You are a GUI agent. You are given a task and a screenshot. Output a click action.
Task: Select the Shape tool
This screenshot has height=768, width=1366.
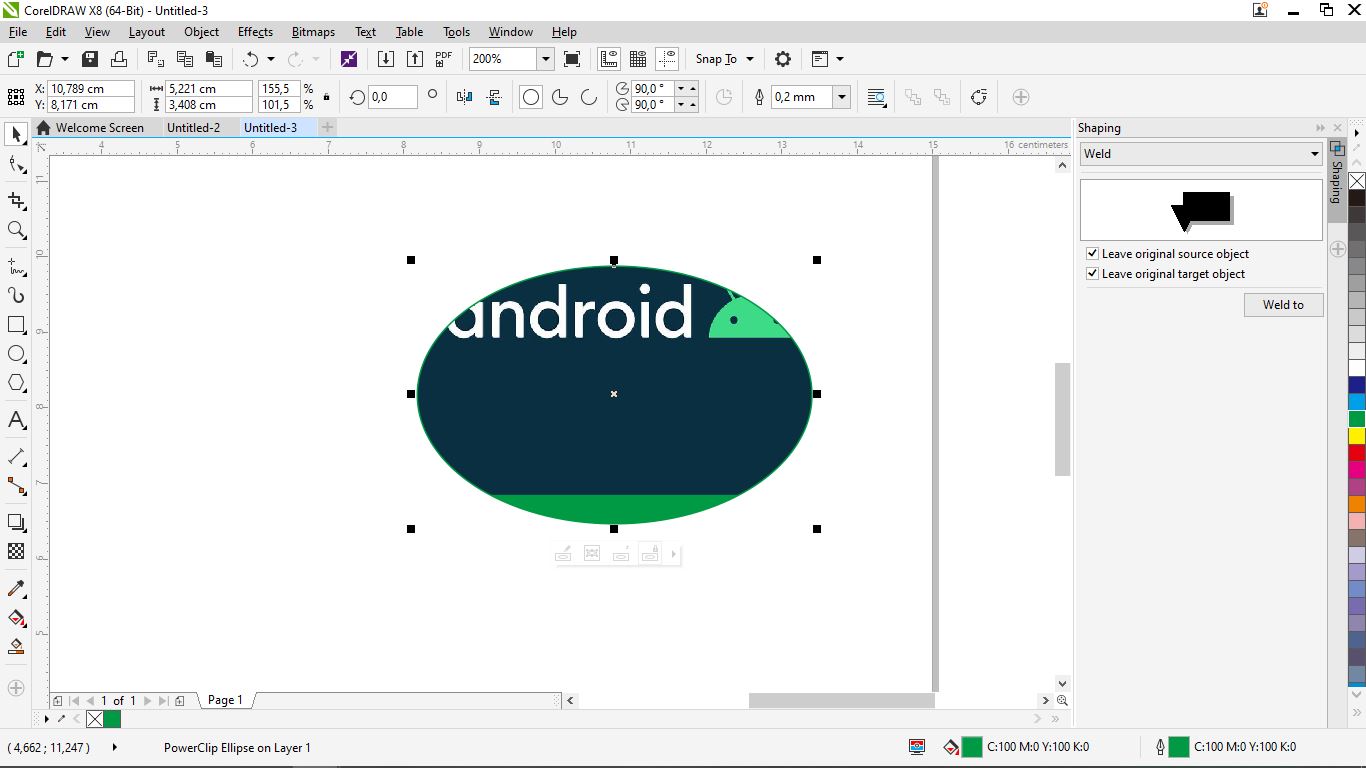[x=16, y=165]
